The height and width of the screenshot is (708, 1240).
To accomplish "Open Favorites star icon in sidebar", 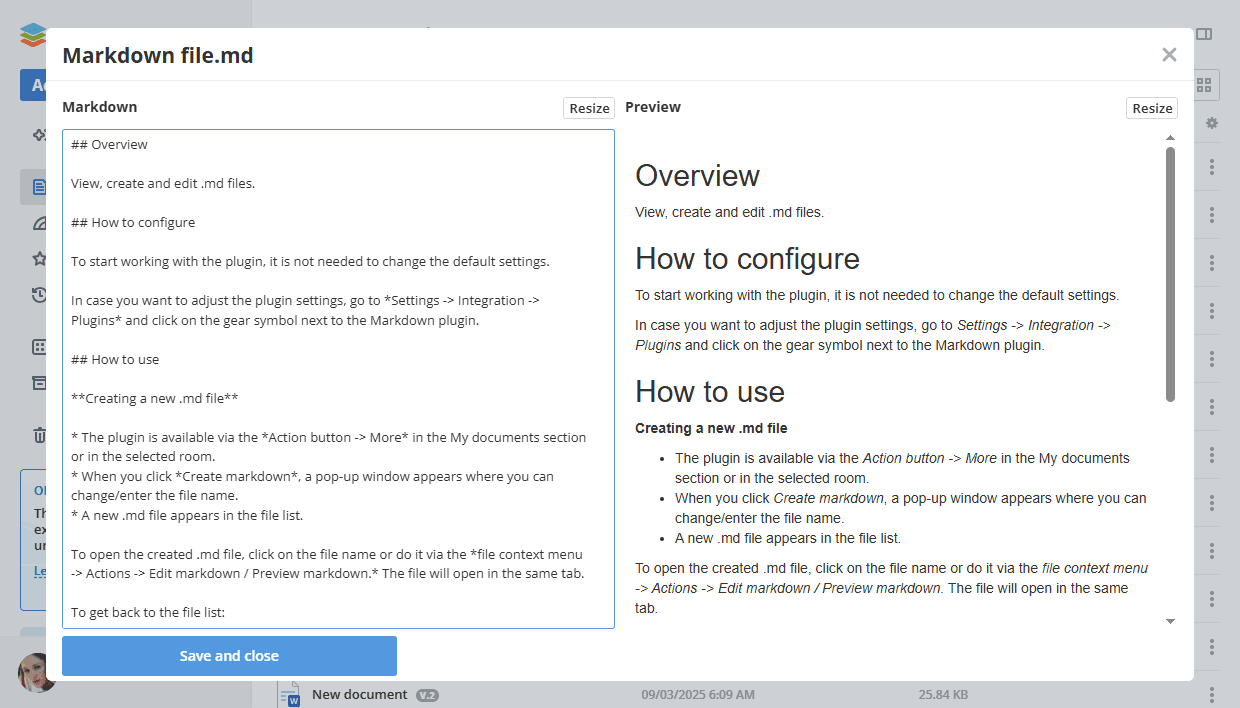I will 39,259.
